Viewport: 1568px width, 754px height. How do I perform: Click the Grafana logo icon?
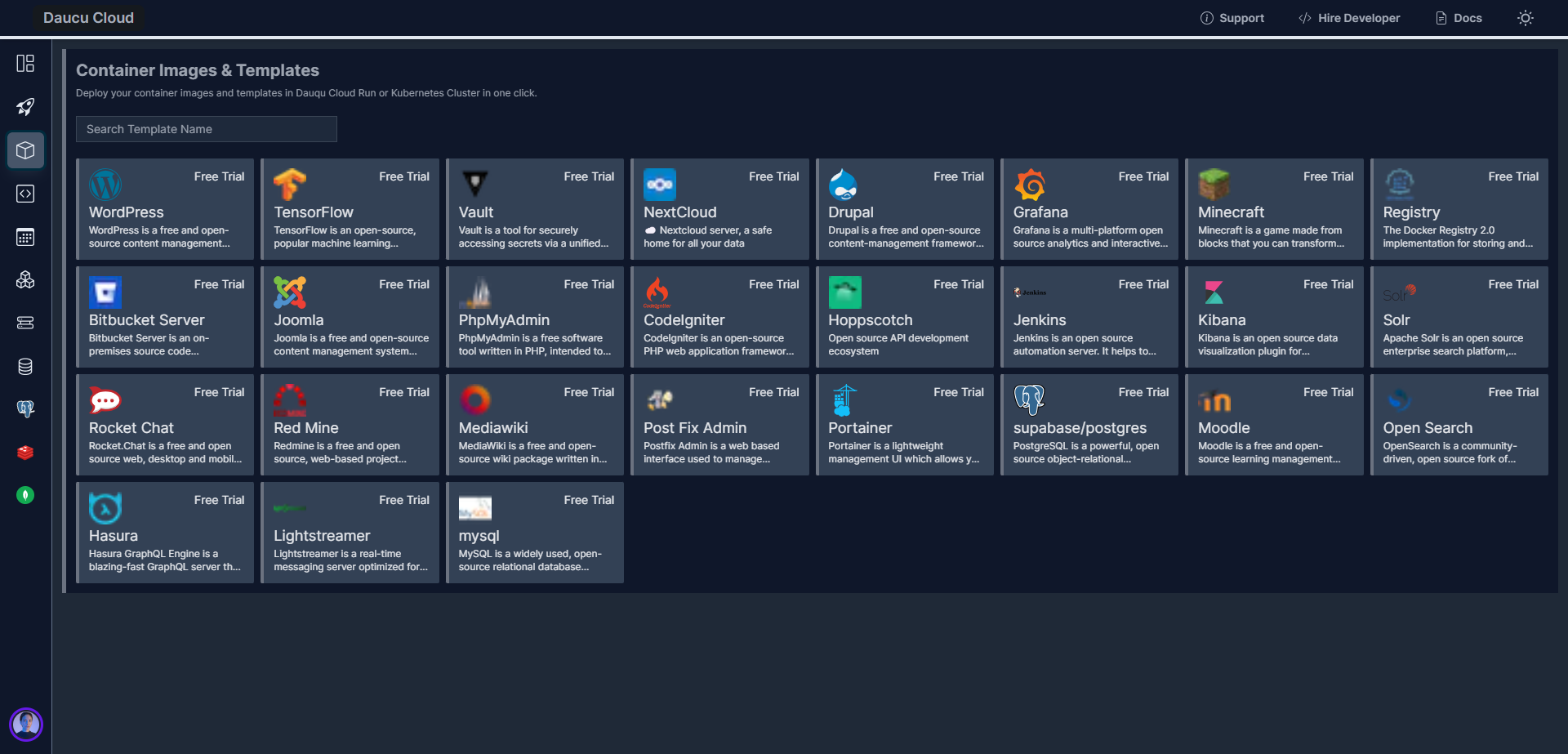point(1030,185)
